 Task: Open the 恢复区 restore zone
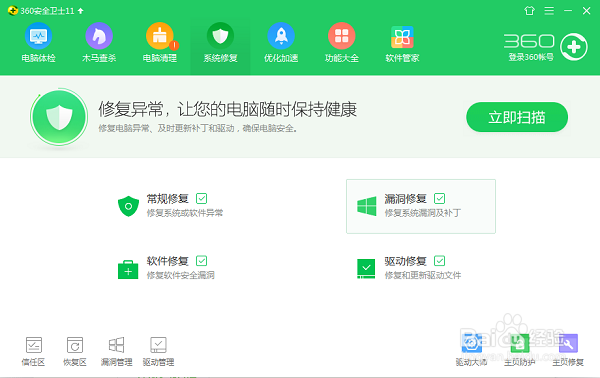[75, 351]
